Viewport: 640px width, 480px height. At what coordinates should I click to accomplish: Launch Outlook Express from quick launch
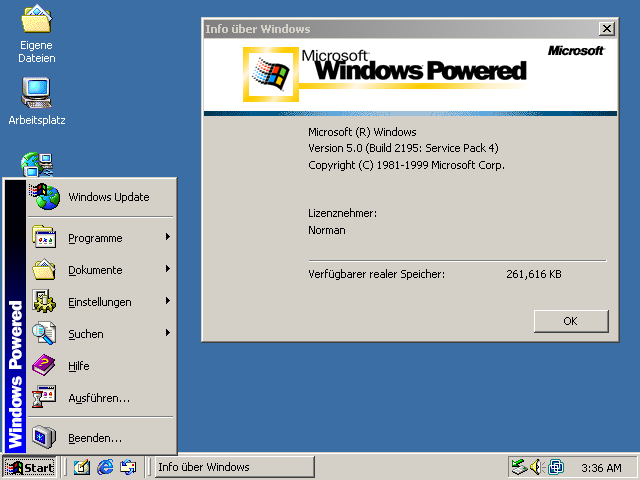point(128,467)
